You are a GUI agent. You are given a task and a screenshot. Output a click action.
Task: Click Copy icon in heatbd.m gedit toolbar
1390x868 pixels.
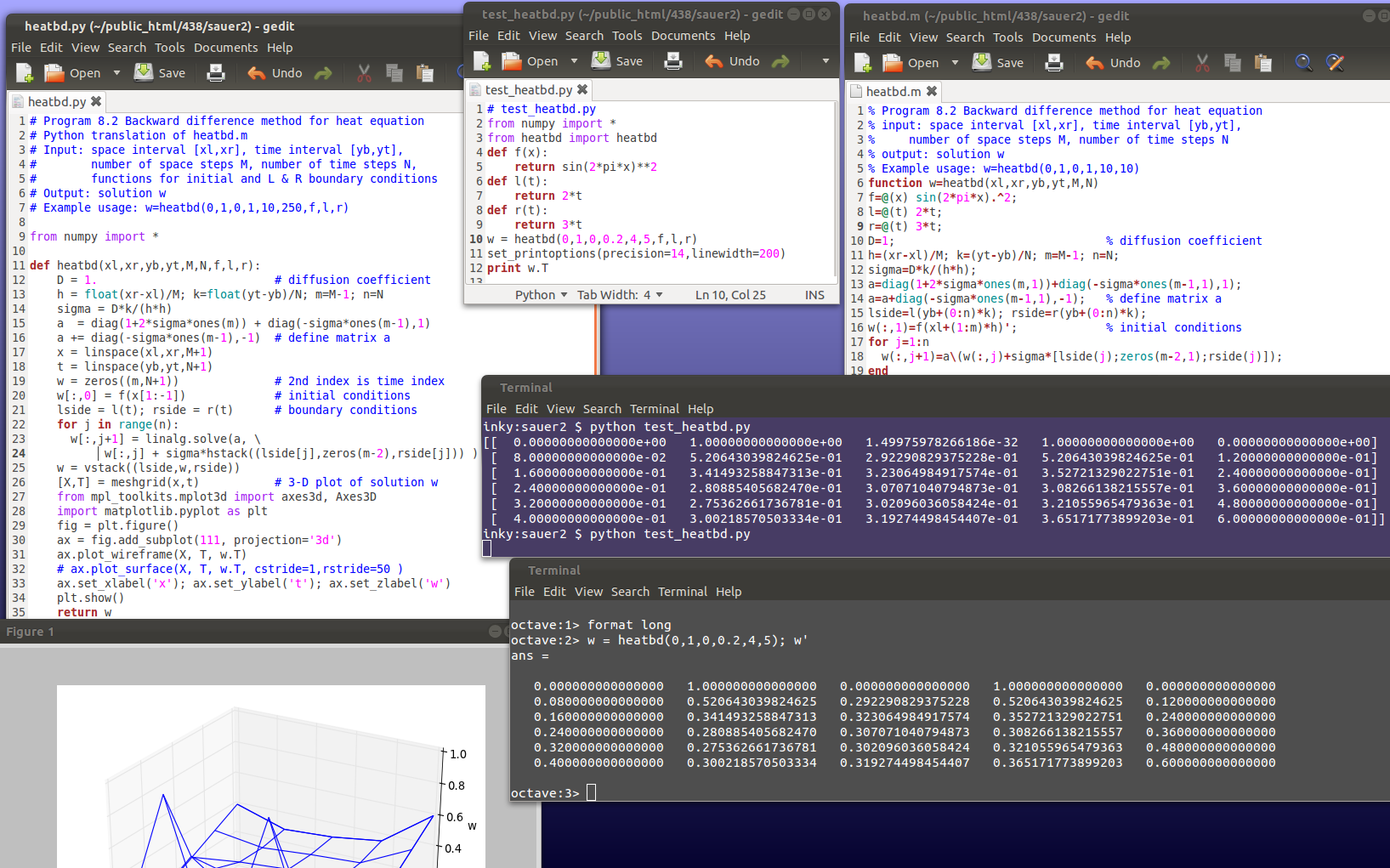(x=1233, y=63)
